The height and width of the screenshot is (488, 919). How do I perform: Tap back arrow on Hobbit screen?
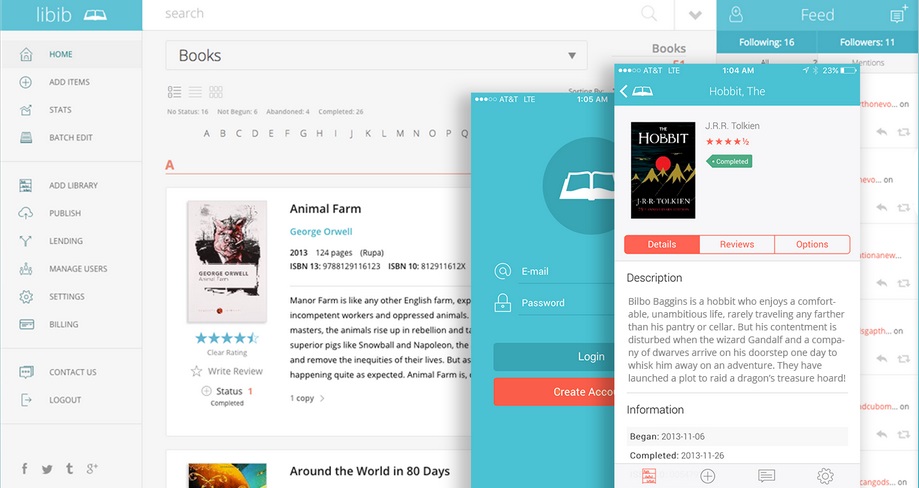(x=625, y=91)
